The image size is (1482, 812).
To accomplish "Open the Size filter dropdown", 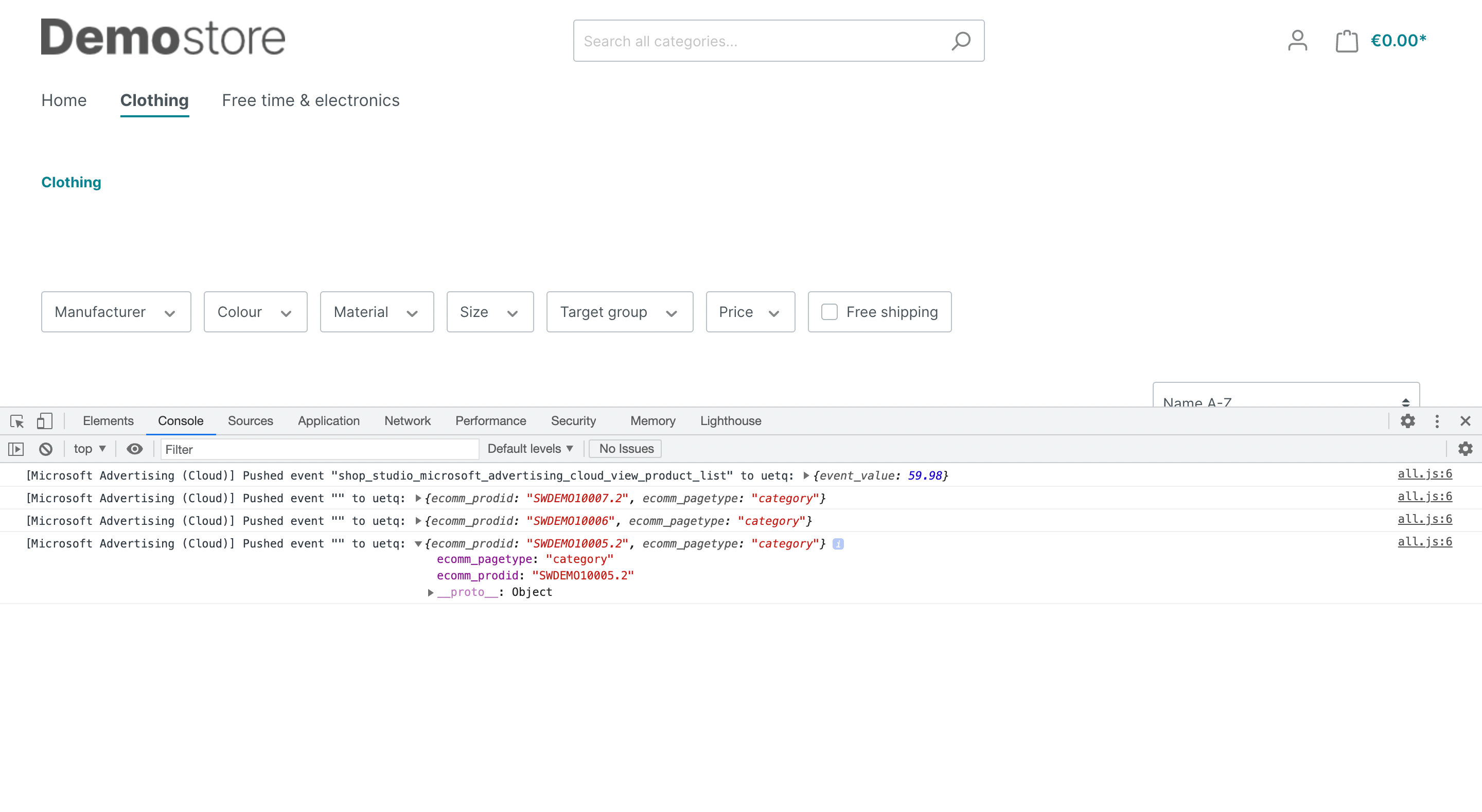I will point(490,311).
